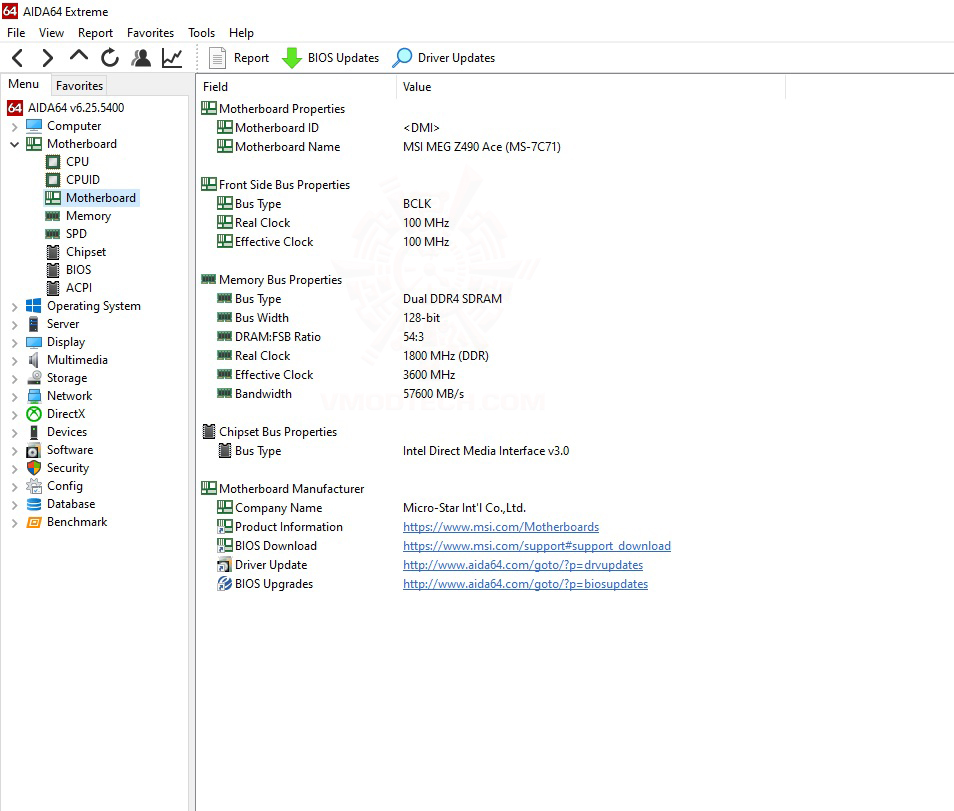Expand the Storage tree node
Screen dimensions: 954x811
15,378
